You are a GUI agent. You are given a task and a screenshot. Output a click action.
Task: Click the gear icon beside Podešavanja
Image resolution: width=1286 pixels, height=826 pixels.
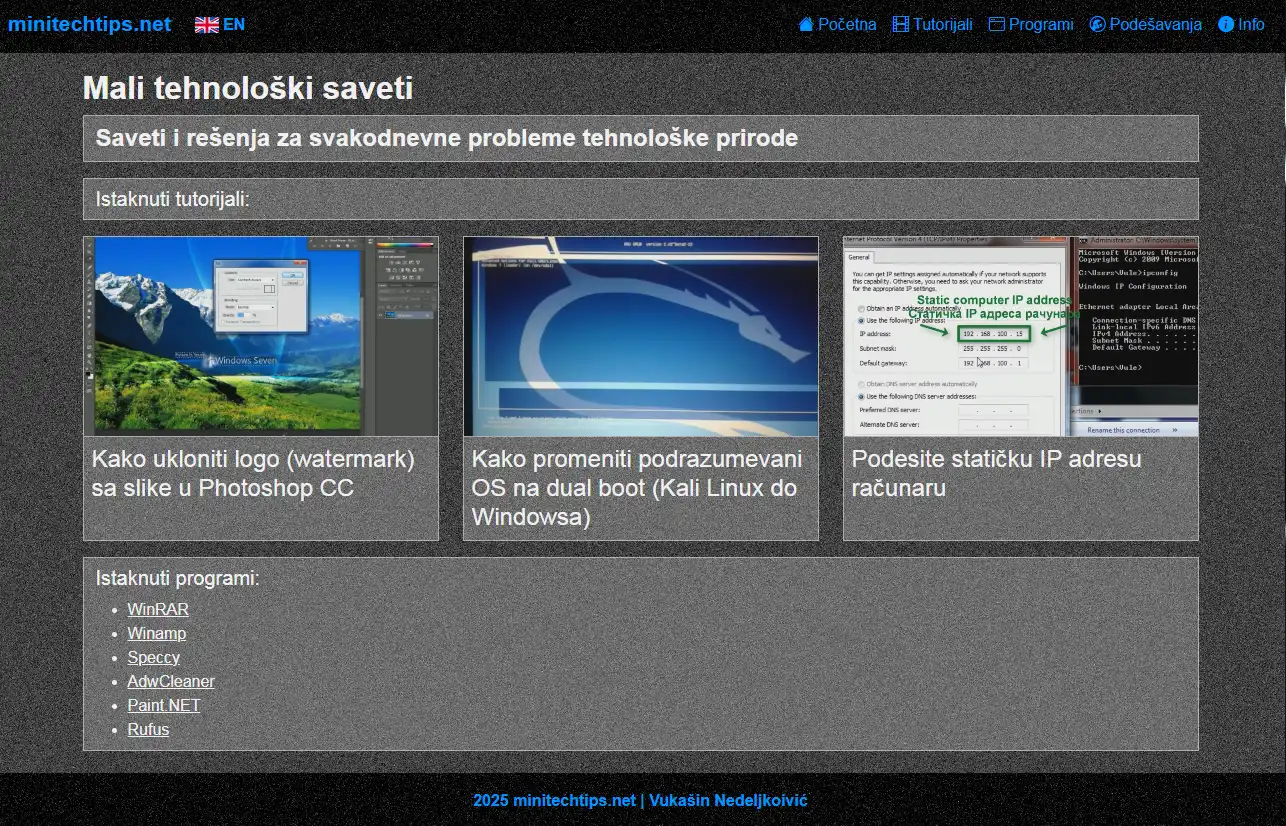point(1097,25)
